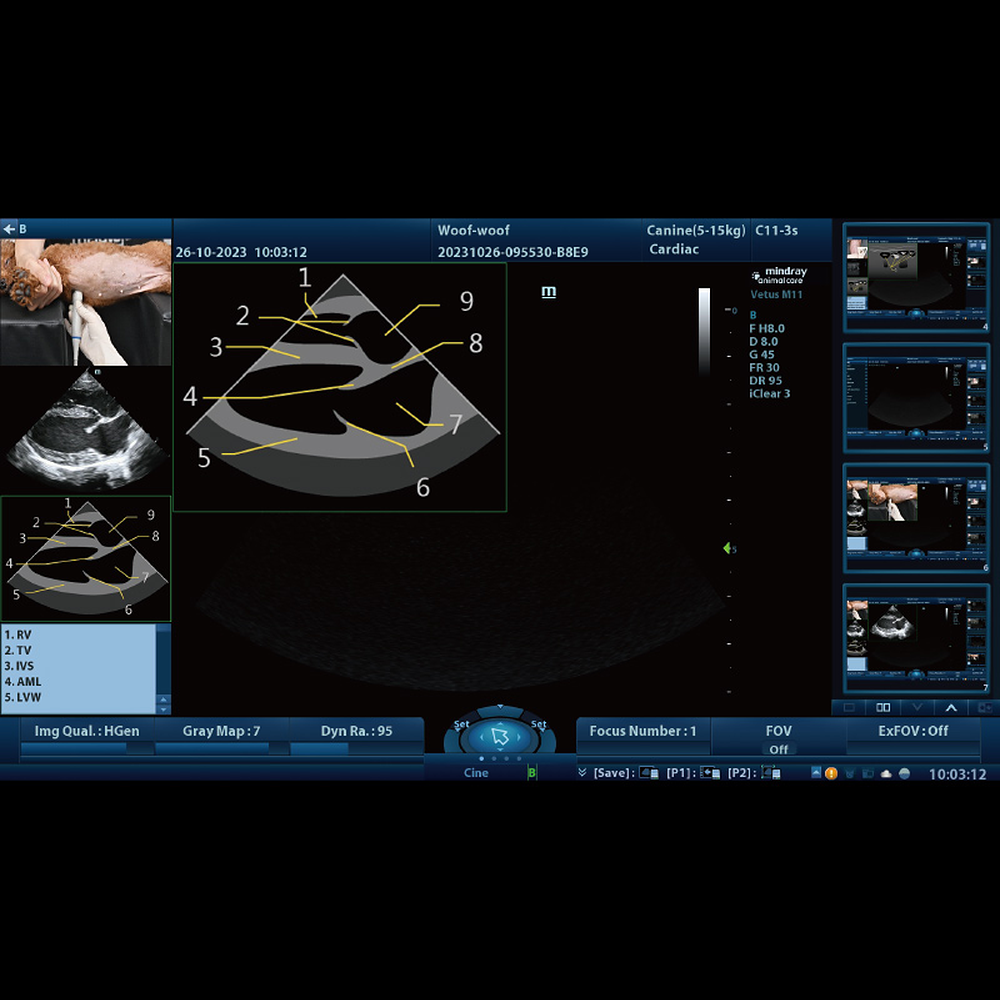This screenshot has height=1000, width=1000.
Task: Select the "2. TV" label entry
Action: [18, 651]
